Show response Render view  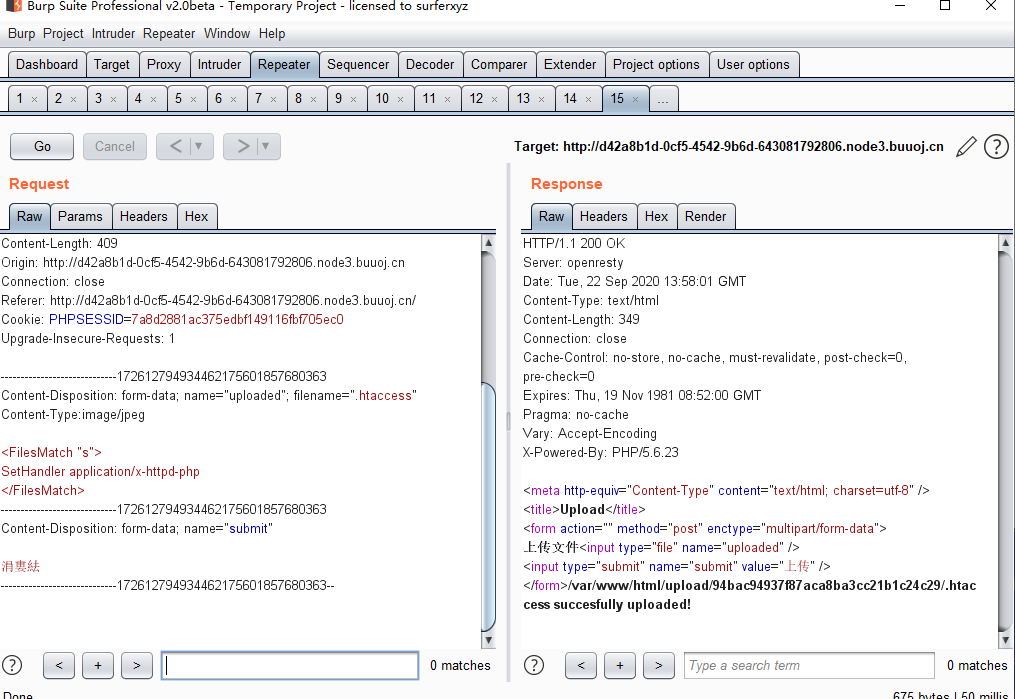(x=706, y=217)
